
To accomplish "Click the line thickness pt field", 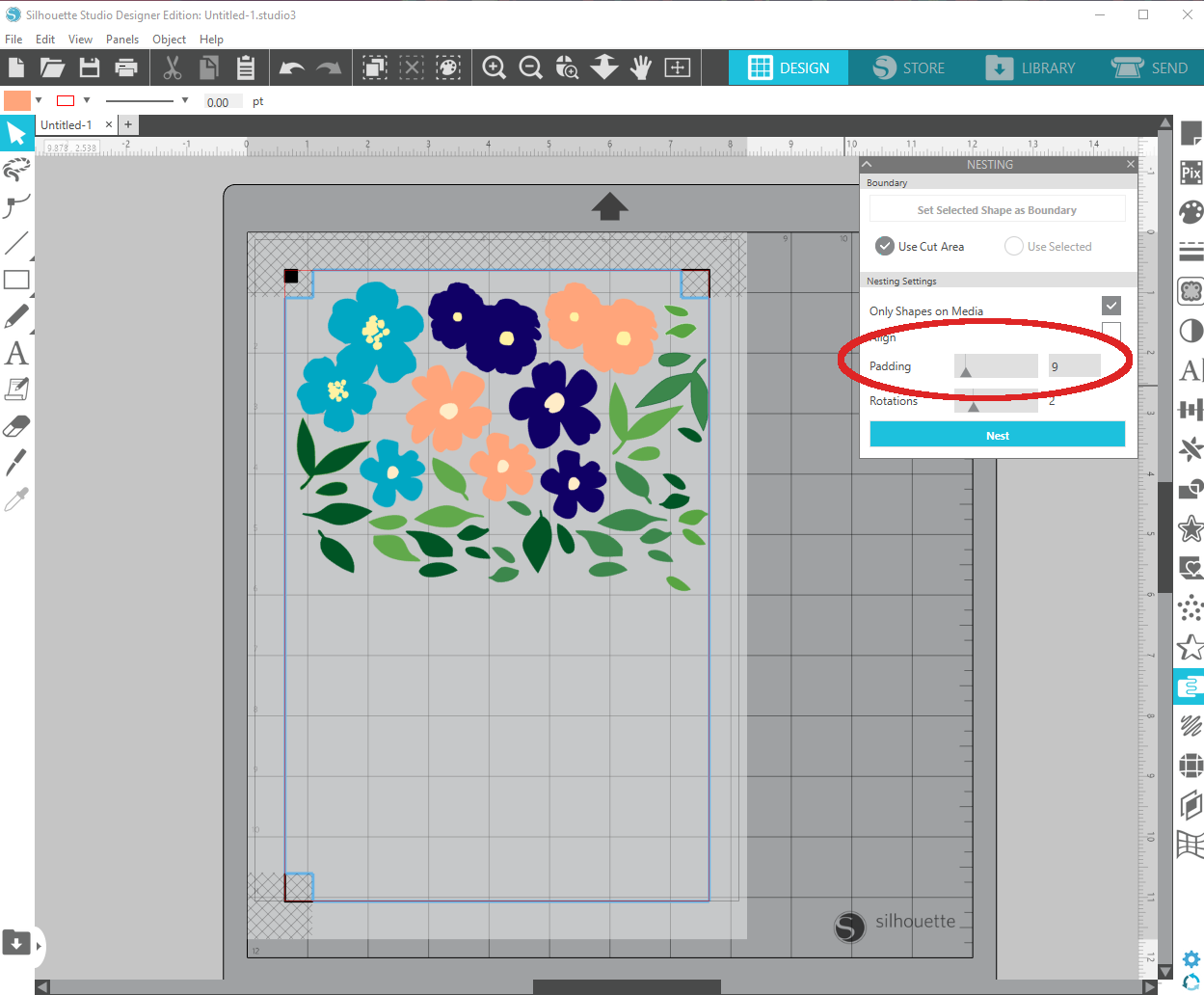I will tap(225, 101).
